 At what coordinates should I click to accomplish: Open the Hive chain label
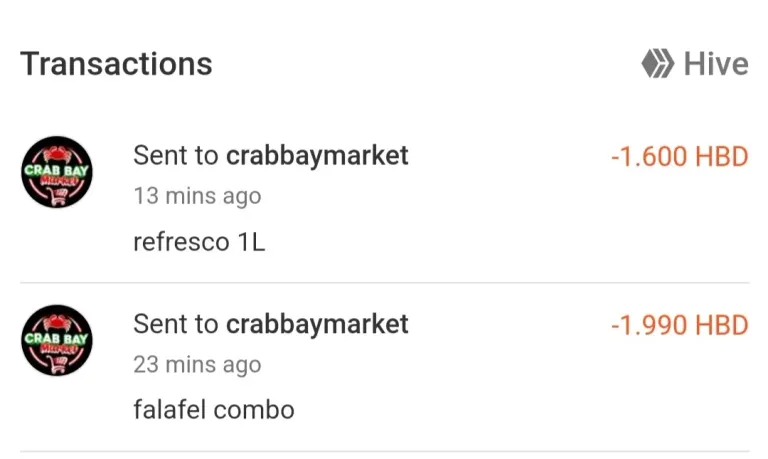click(x=695, y=64)
